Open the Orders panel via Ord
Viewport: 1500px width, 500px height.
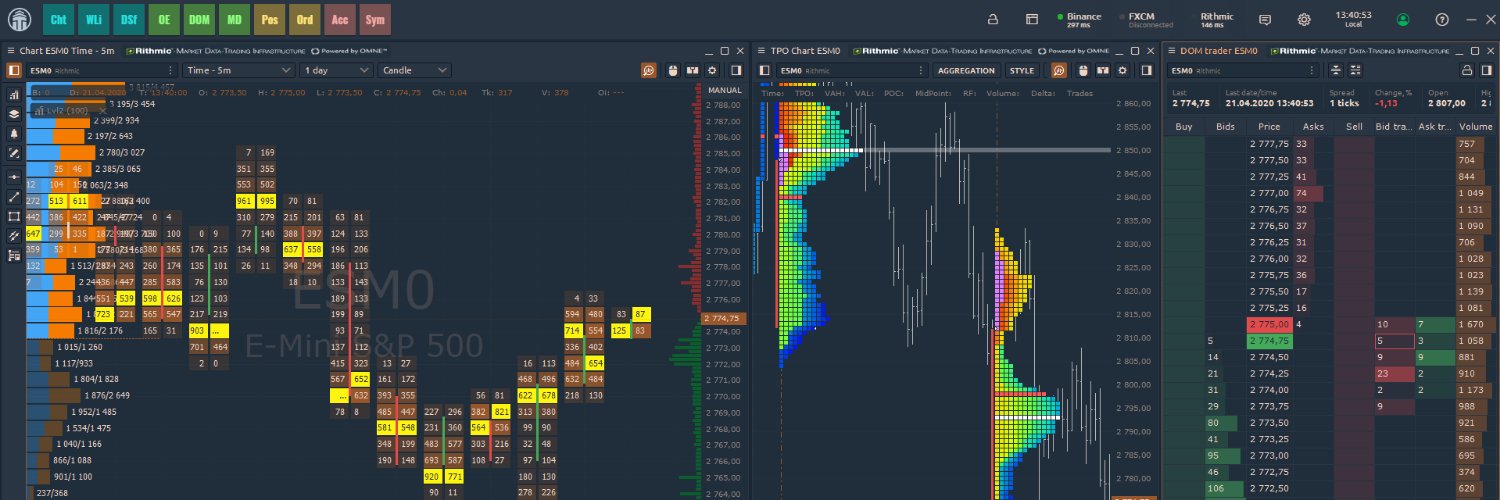pos(304,19)
